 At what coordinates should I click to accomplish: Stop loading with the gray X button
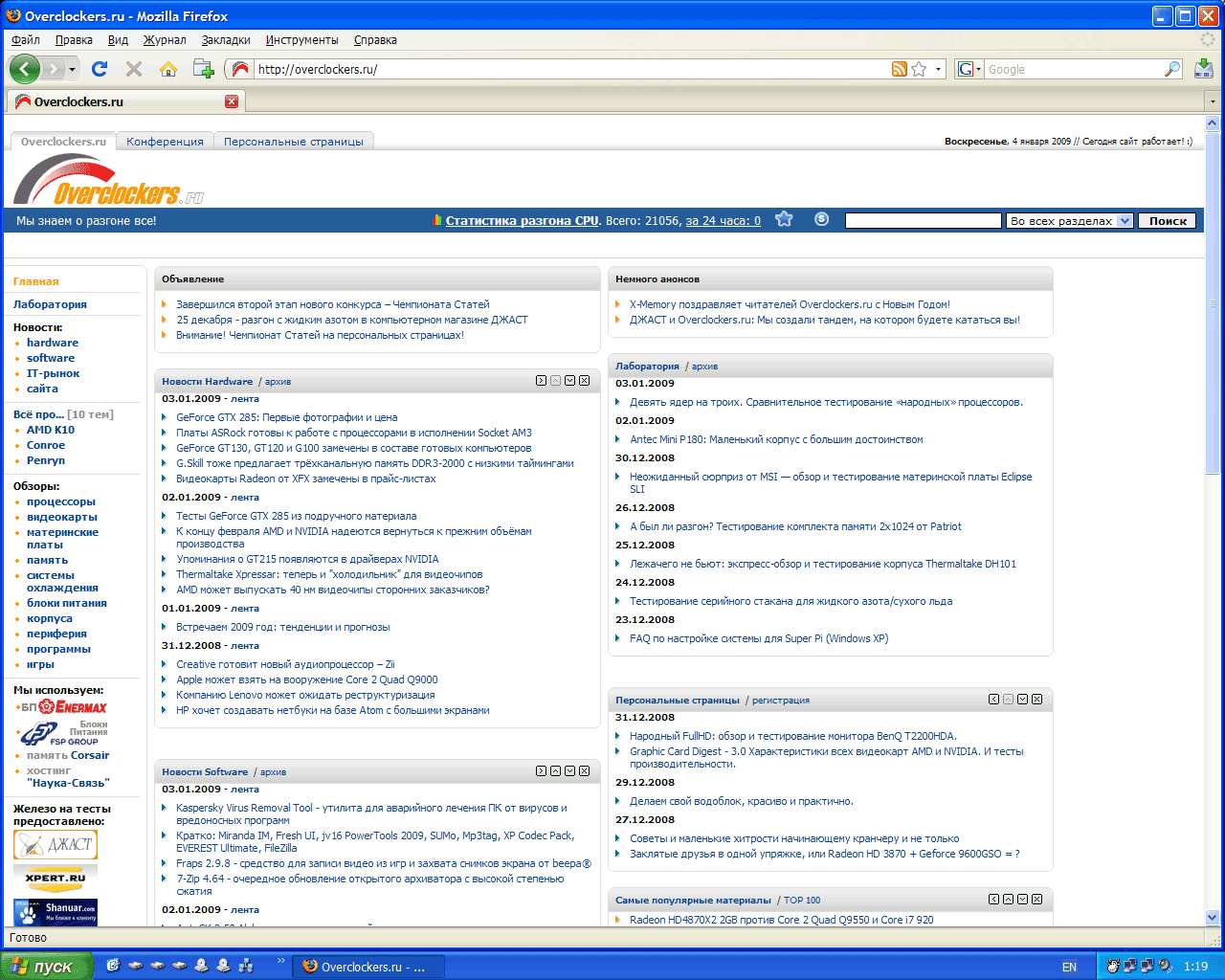pos(134,69)
